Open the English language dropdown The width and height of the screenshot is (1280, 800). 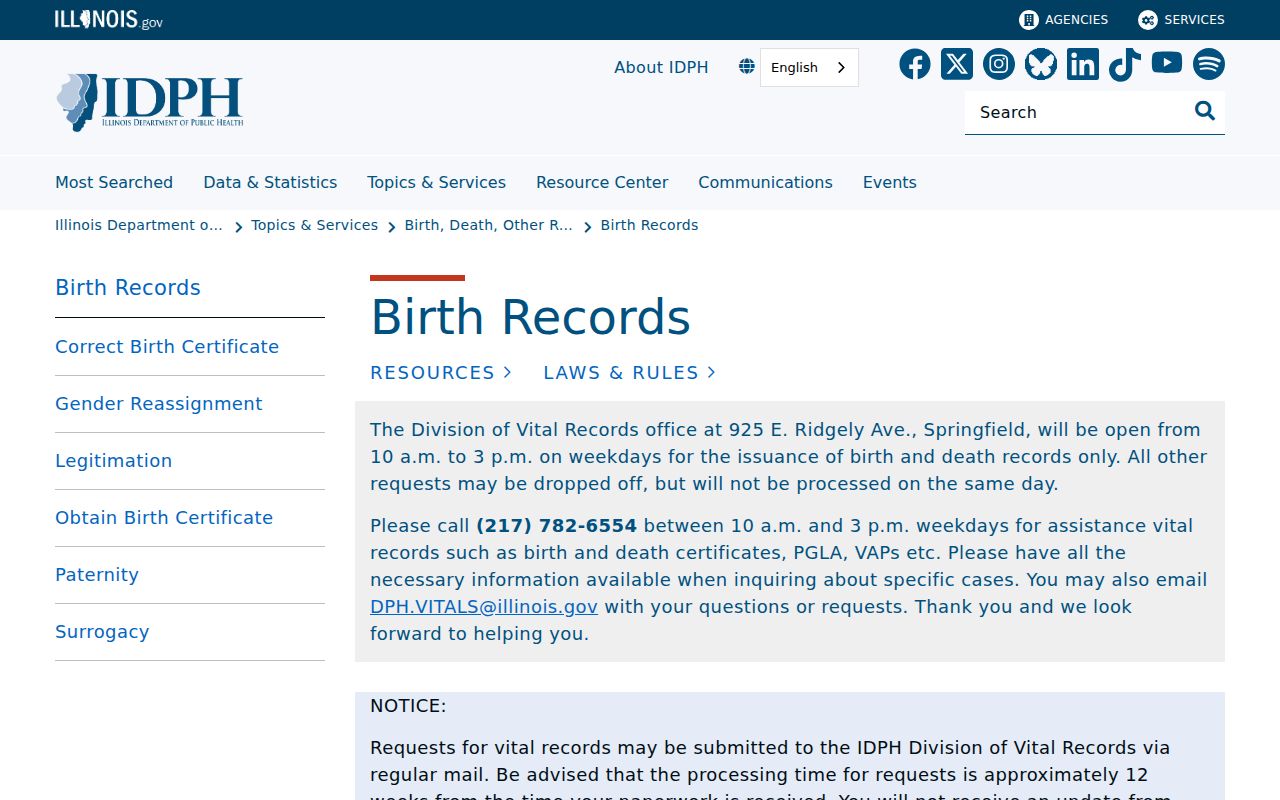(x=809, y=67)
